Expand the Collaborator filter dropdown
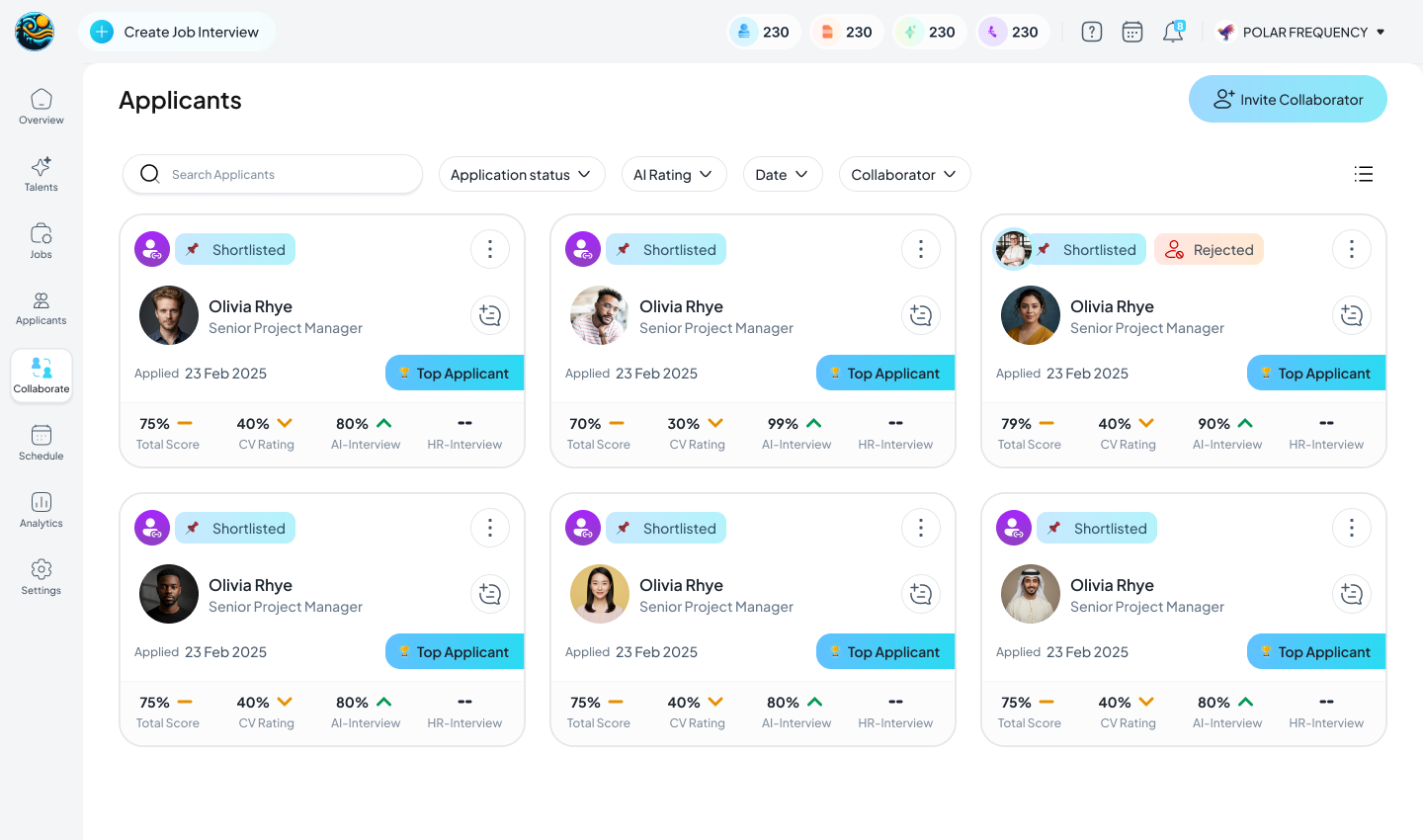The height and width of the screenshot is (840, 1423). pyautogui.click(x=904, y=174)
